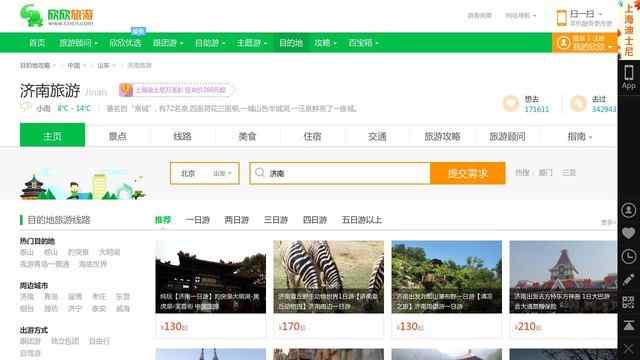Open the red-roofed castle tour thumbnail priced 210
The height and width of the screenshot is (360, 640).
563,277
